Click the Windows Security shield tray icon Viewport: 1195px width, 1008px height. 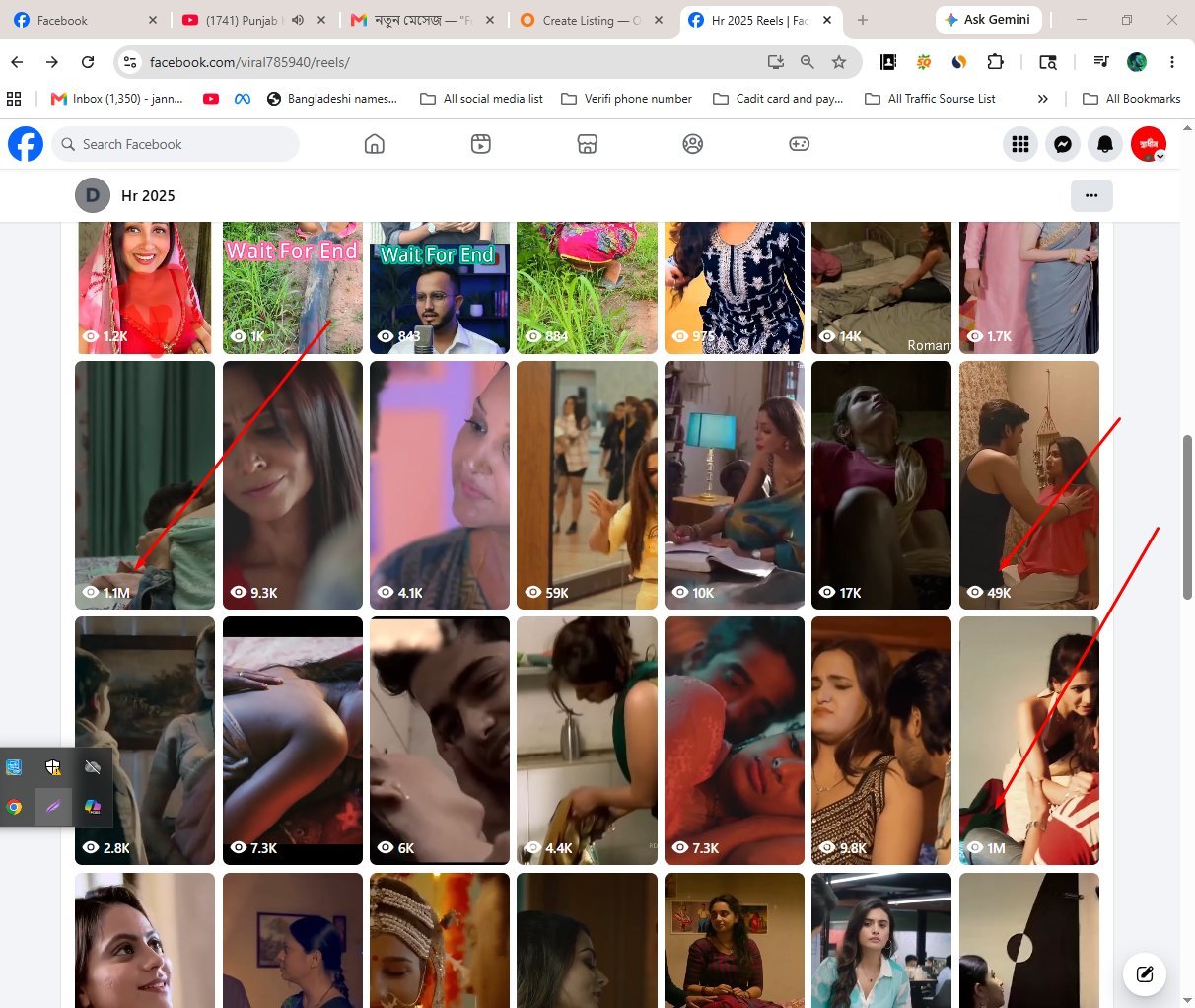(53, 767)
